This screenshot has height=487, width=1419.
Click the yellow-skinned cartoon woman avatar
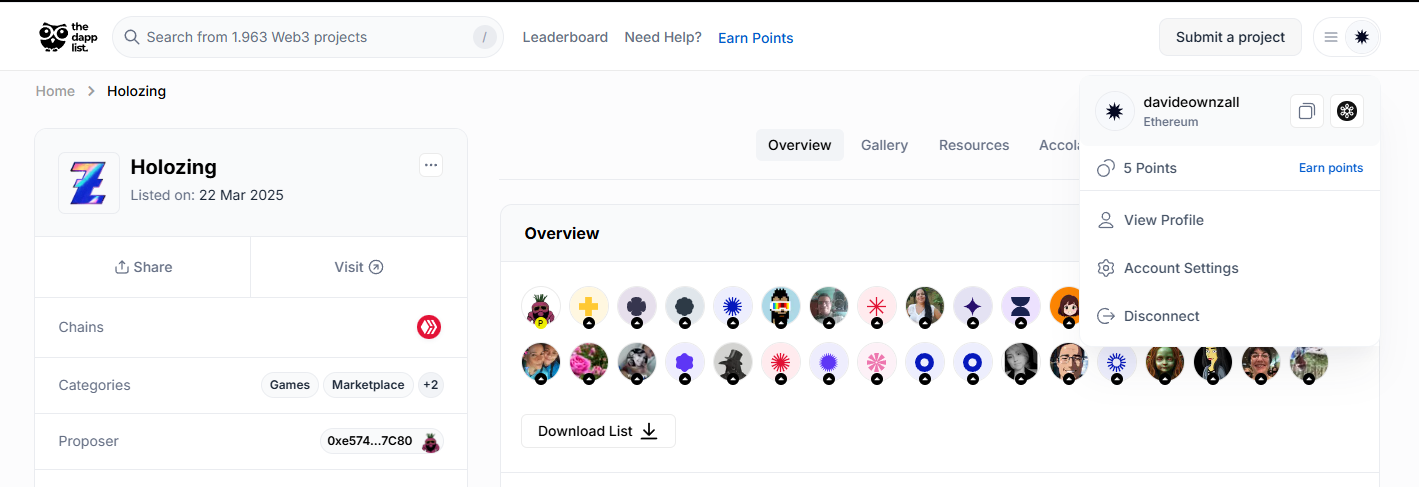1213,362
